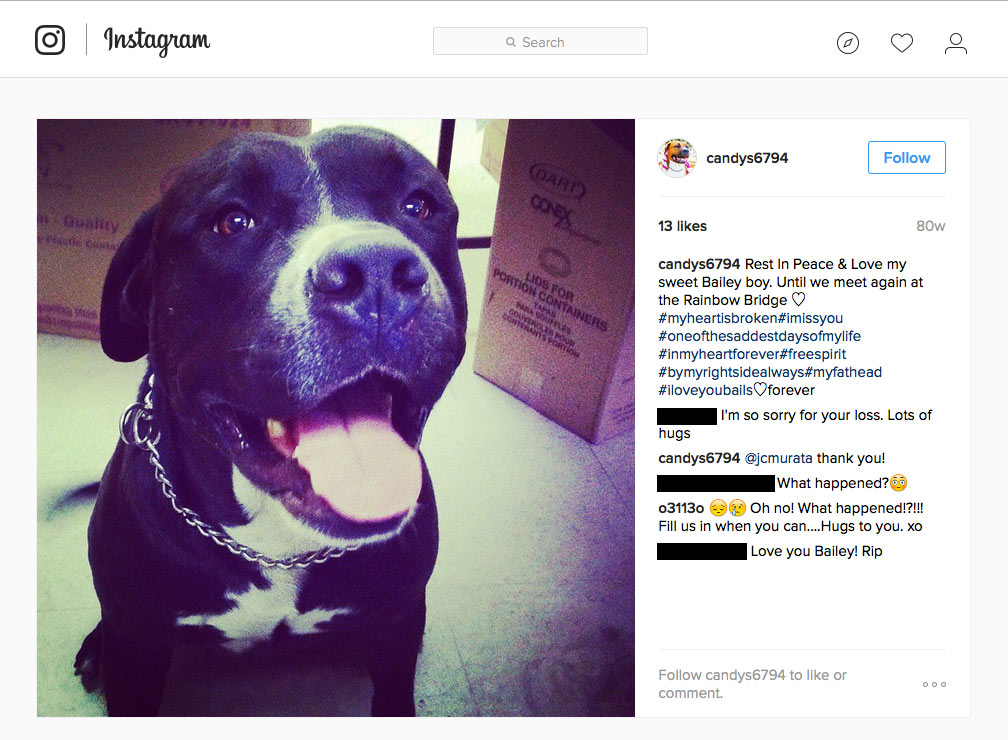
Task: Open the #iloveyoubails hashtag
Action: point(705,390)
